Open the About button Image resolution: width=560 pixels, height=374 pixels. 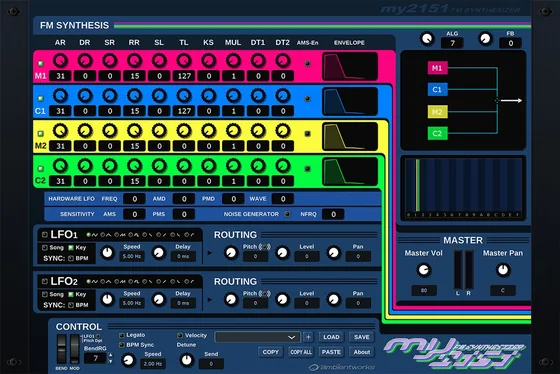[x=361, y=352]
